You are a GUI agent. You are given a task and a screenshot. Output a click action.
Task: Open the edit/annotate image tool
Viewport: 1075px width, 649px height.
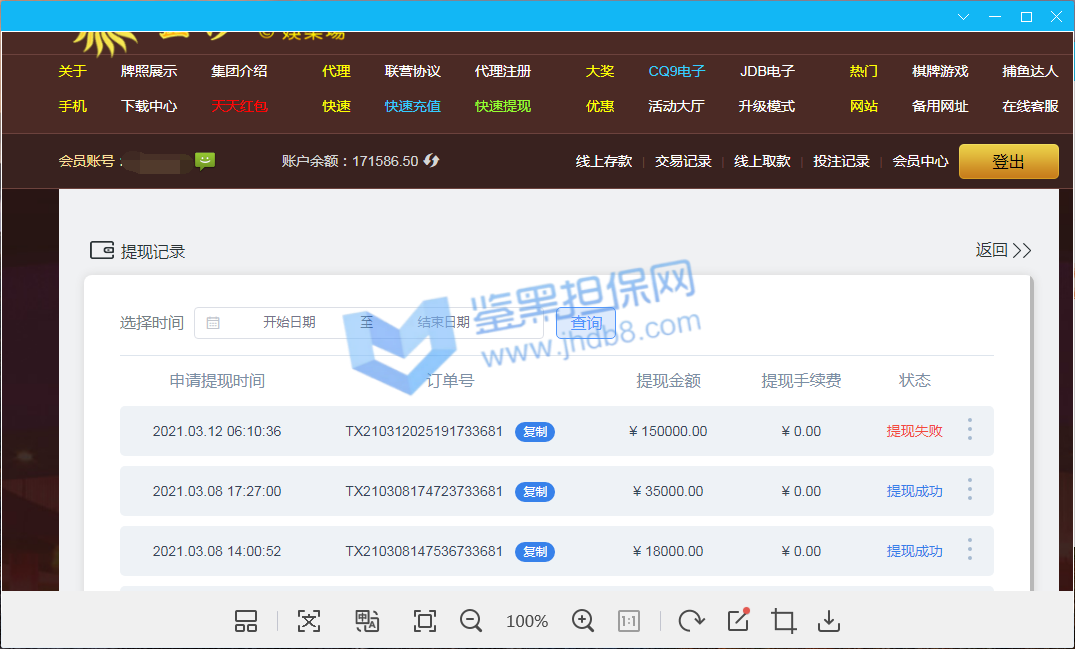pos(738,621)
